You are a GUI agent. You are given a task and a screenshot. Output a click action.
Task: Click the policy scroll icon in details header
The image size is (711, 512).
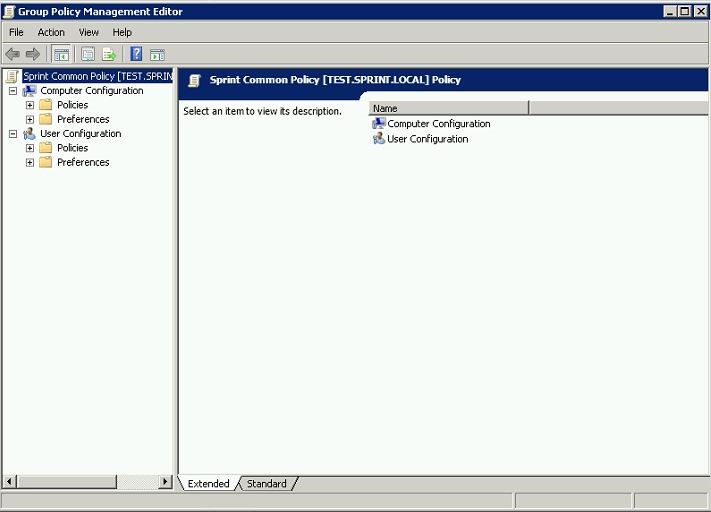(x=195, y=81)
